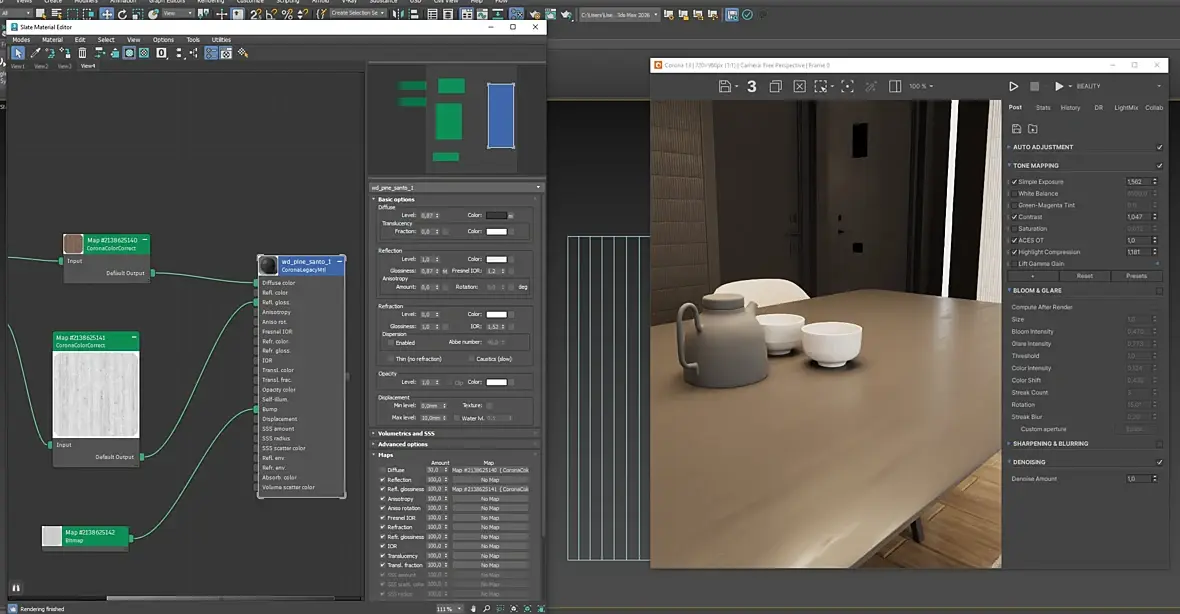Image resolution: width=1180 pixels, height=614 pixels.
Task: Start the render with the play outline icon
Action: coord(1013,87)
